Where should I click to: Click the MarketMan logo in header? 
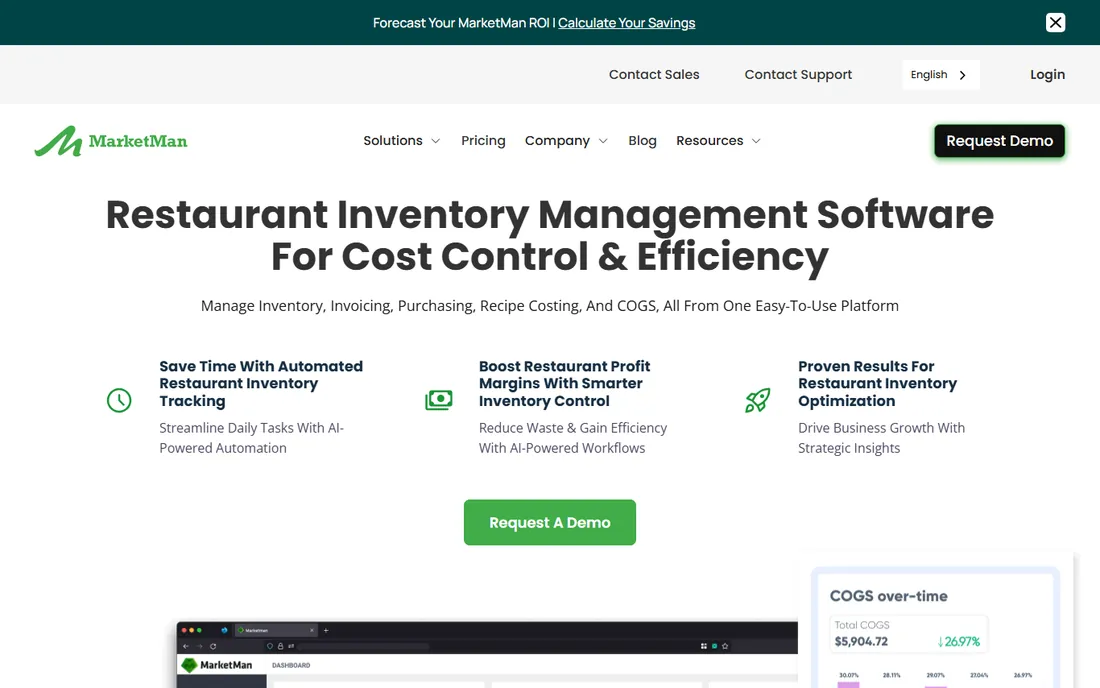tap(111, 141)
